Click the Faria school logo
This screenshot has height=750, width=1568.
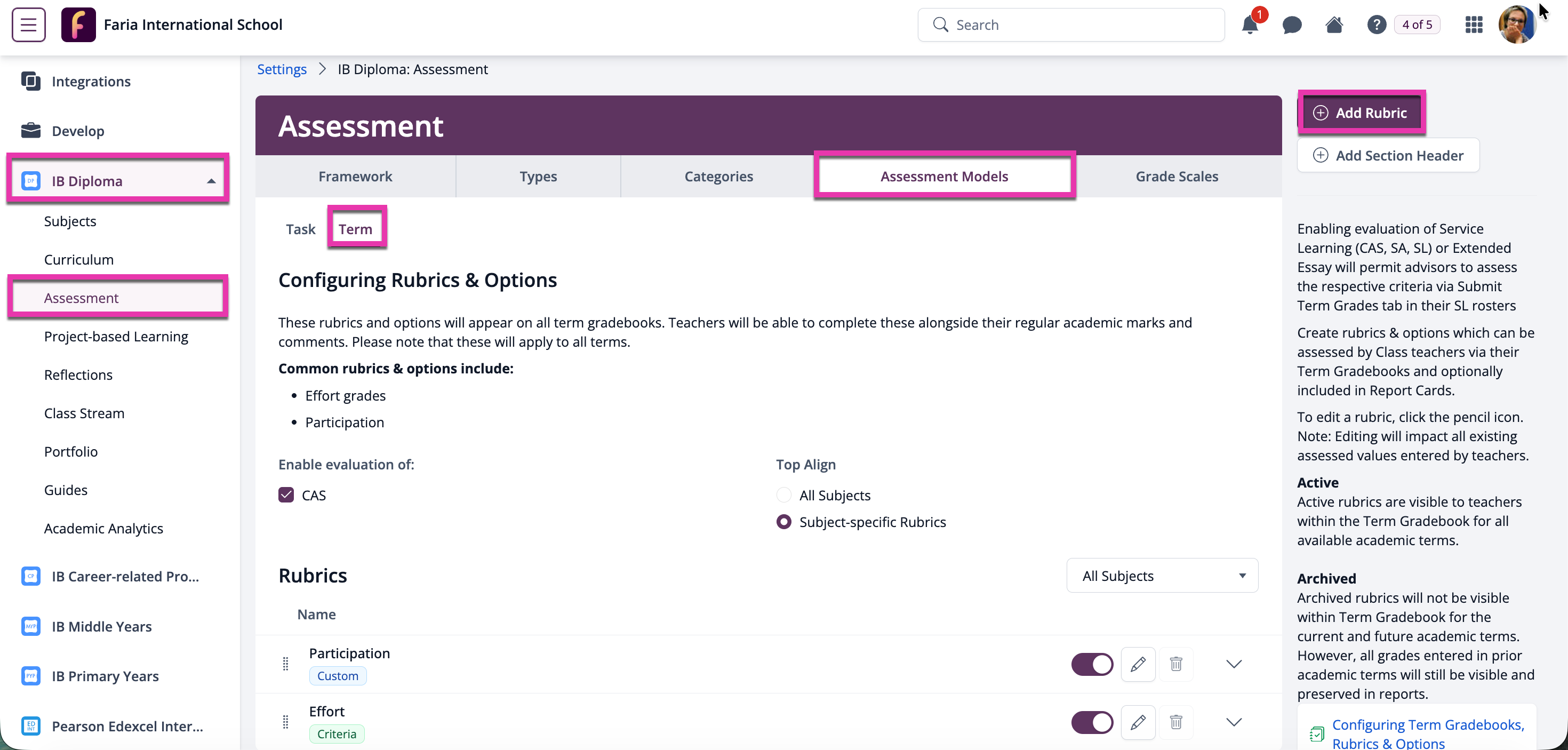point(78,25)
